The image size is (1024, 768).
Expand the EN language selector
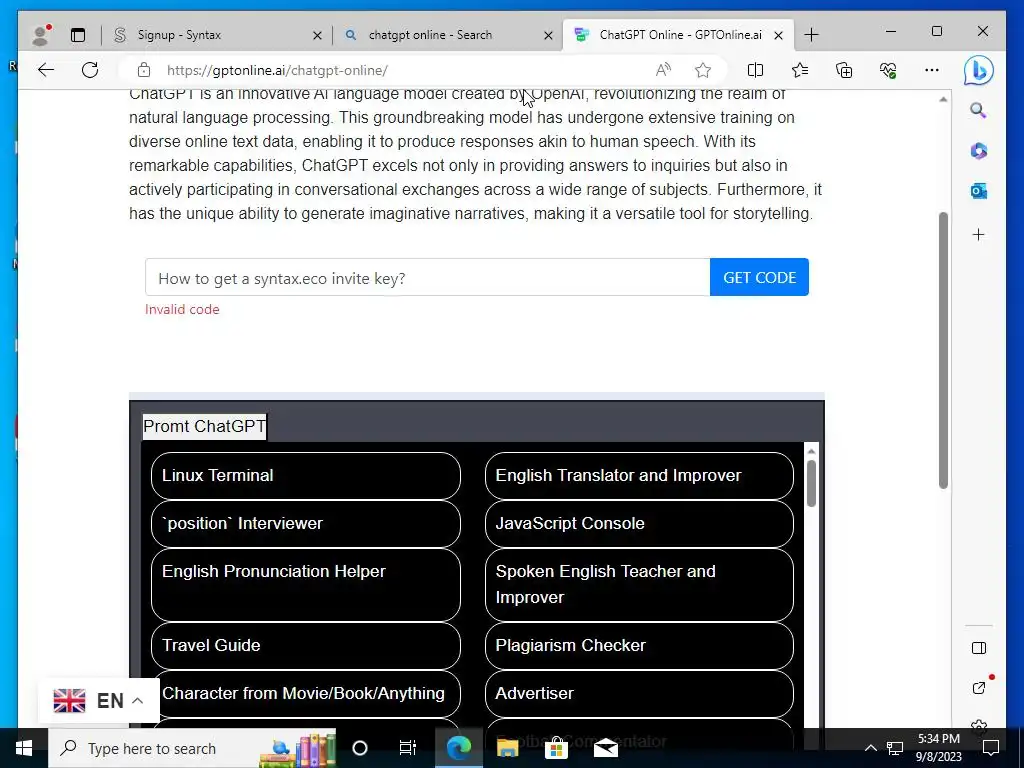point(99,701)
